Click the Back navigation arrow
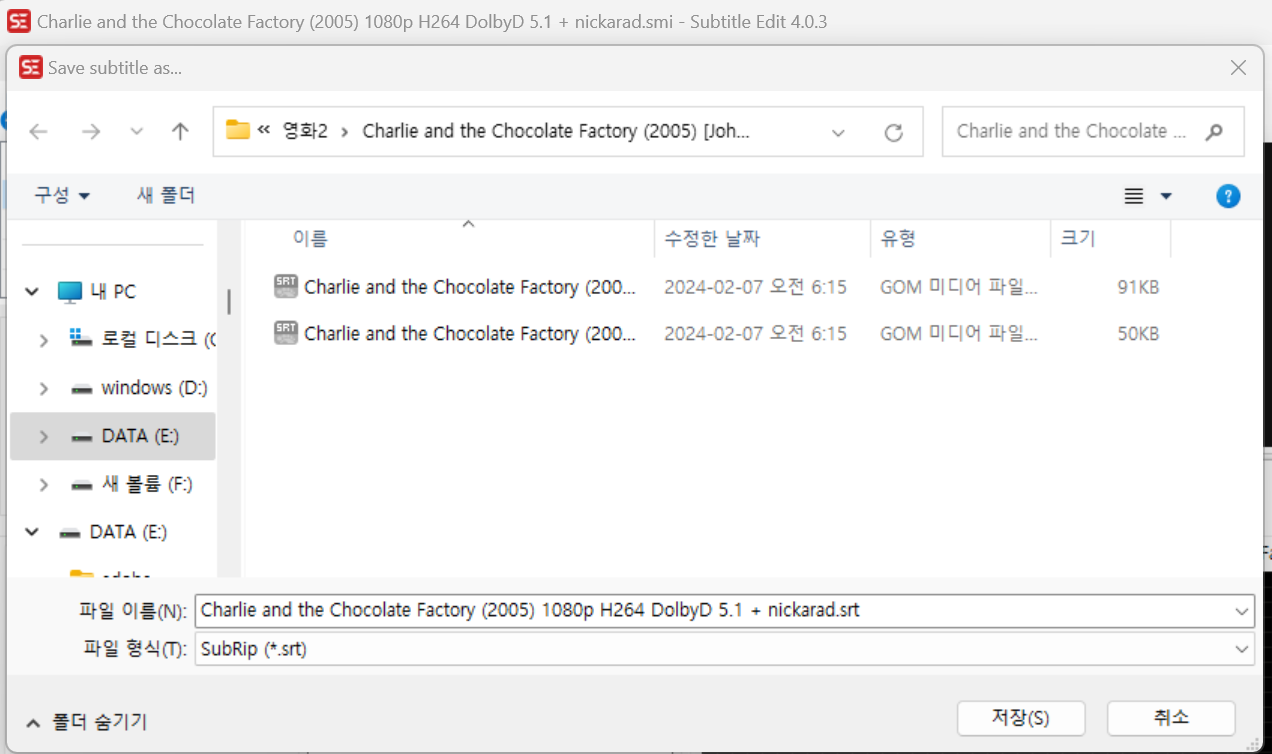 coord(38,132)
